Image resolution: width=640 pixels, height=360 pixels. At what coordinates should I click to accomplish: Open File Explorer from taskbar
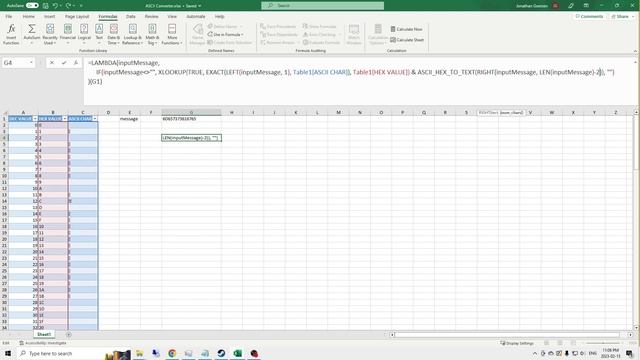(x=139, y=353)
